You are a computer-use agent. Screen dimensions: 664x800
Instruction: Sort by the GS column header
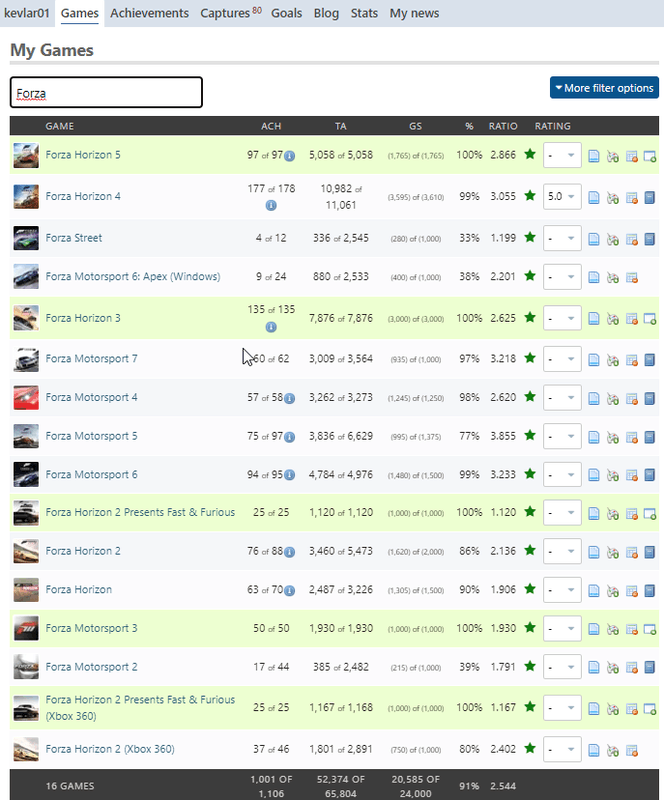(x=415, y=126)
